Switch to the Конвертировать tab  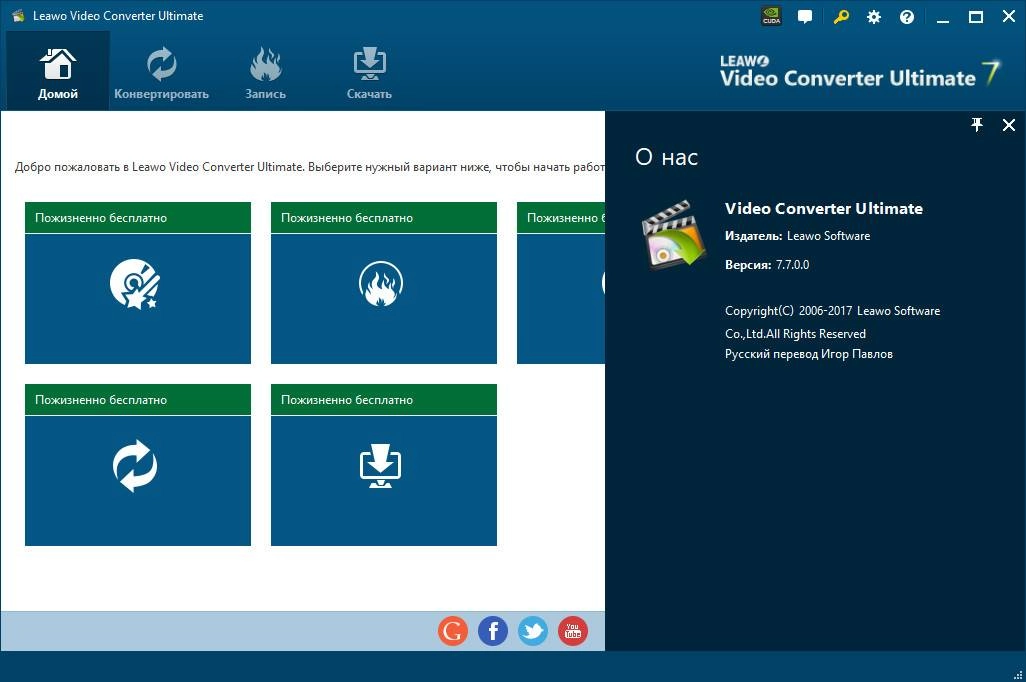tap(161, 71)
